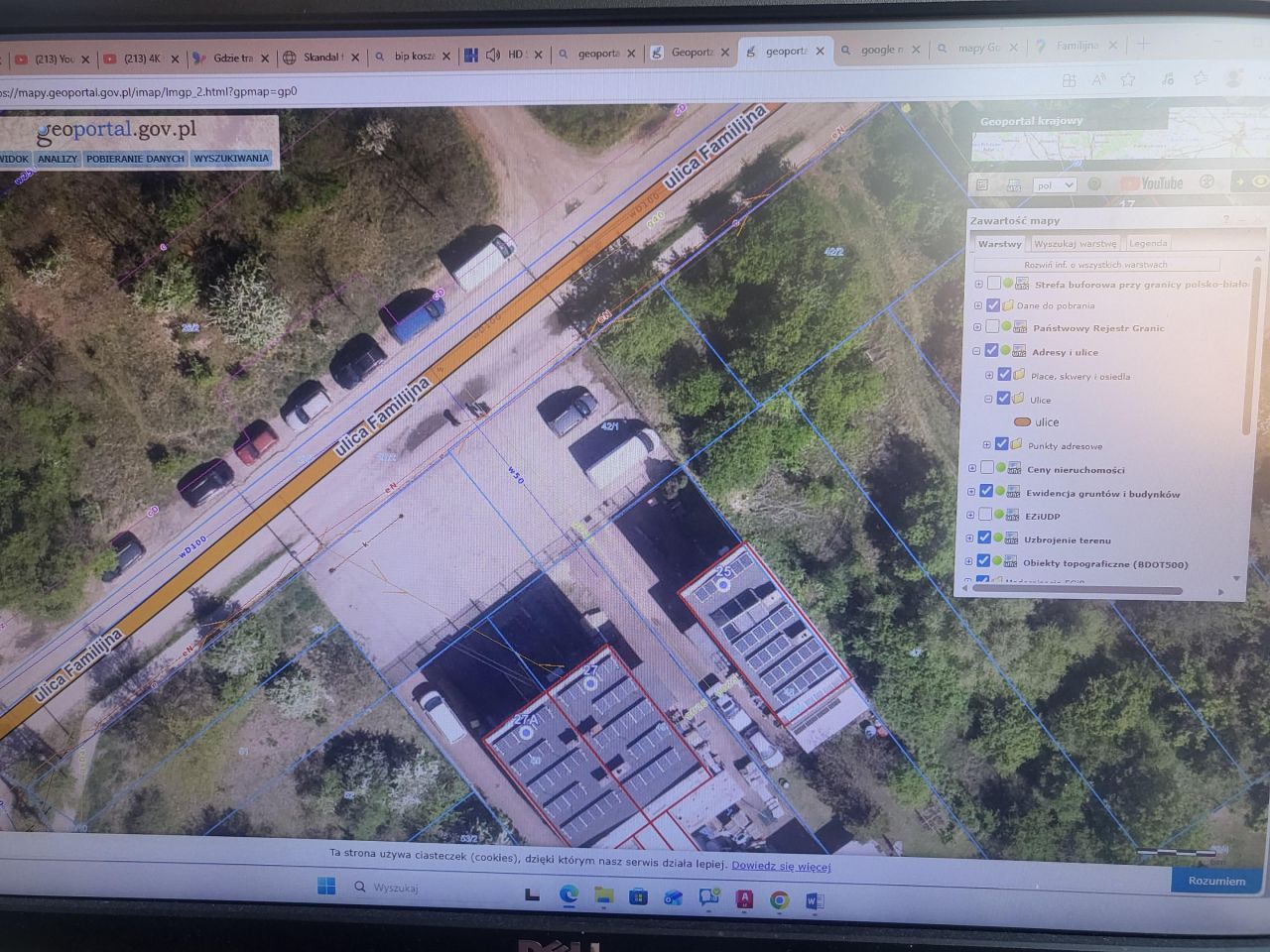Expand the Punkty adresowe node
Image resolution: width=1270 pixels, height=952 pixels.
[986, 445]
